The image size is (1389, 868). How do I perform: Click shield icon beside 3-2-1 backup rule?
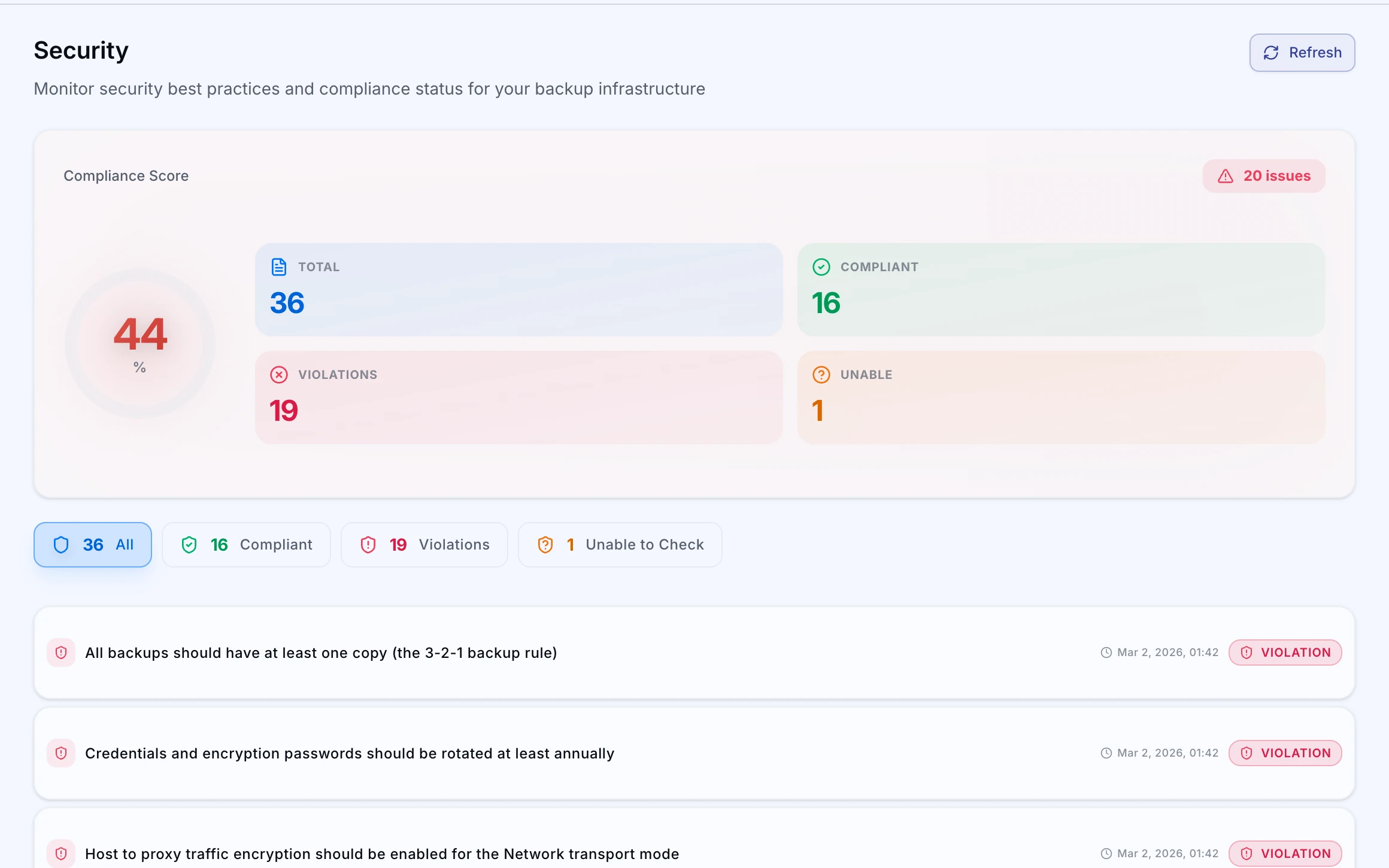pyautogui.click(x=61, y=652)
